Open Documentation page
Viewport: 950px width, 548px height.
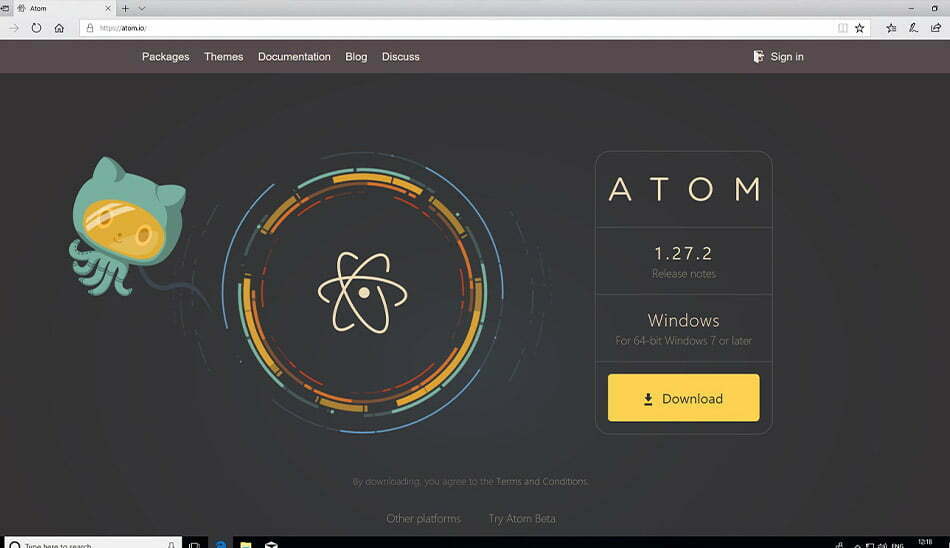tap(294, 56)
